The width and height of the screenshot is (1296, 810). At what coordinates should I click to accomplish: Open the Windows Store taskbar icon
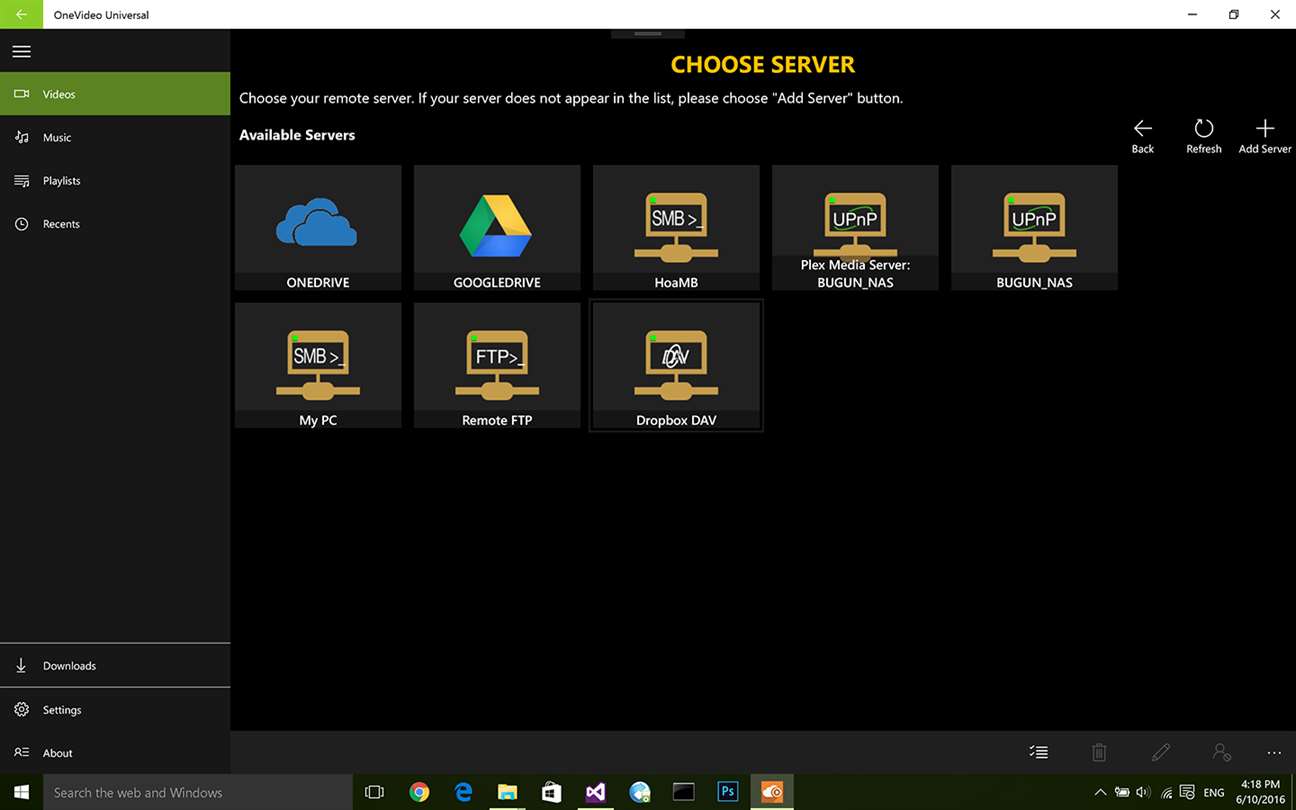[551, 792]
